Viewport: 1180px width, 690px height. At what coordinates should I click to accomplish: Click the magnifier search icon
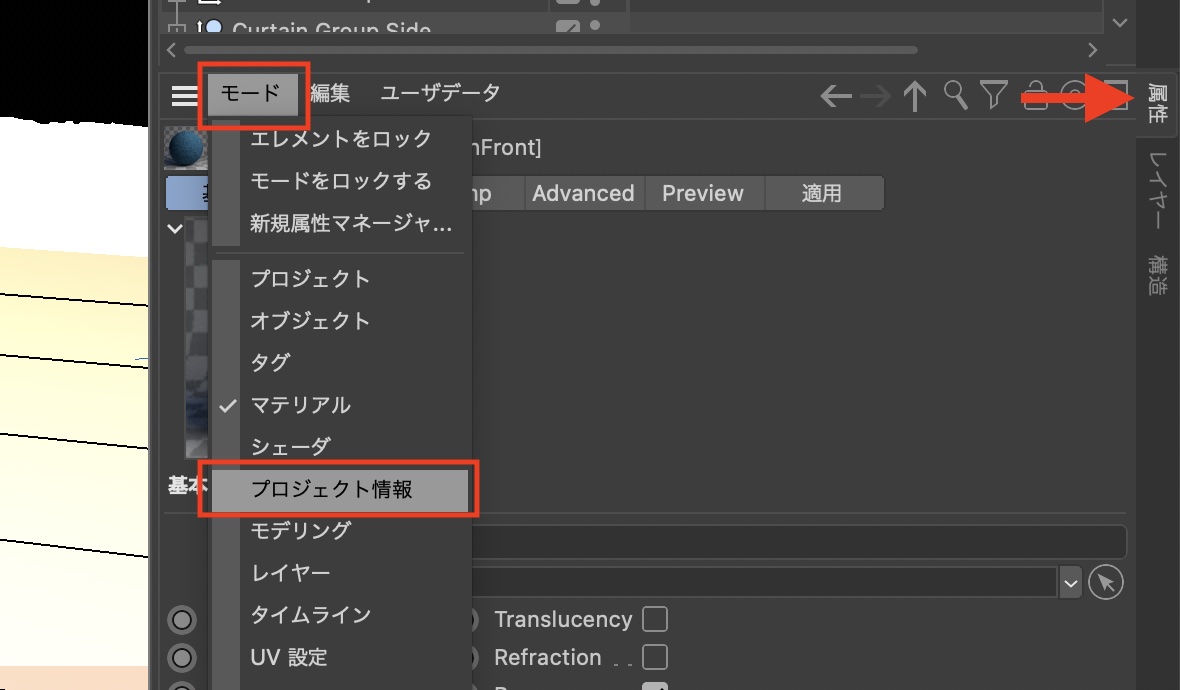click(955, 95)
